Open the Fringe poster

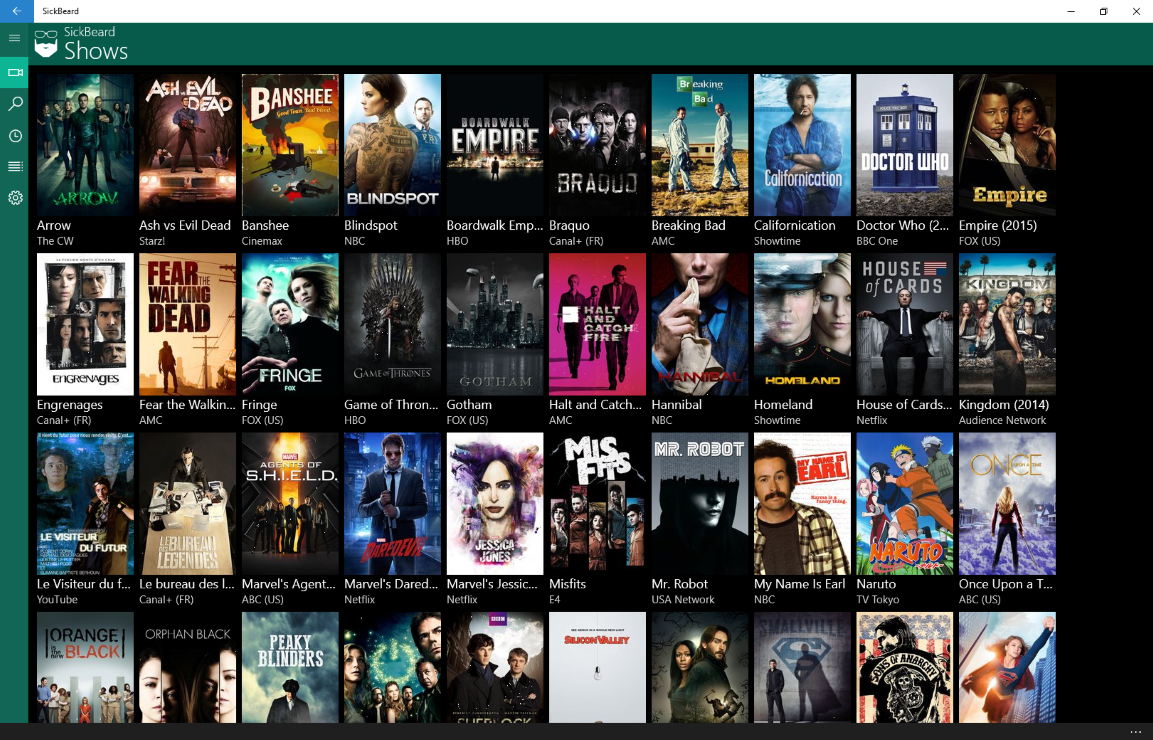coord(290,324)
